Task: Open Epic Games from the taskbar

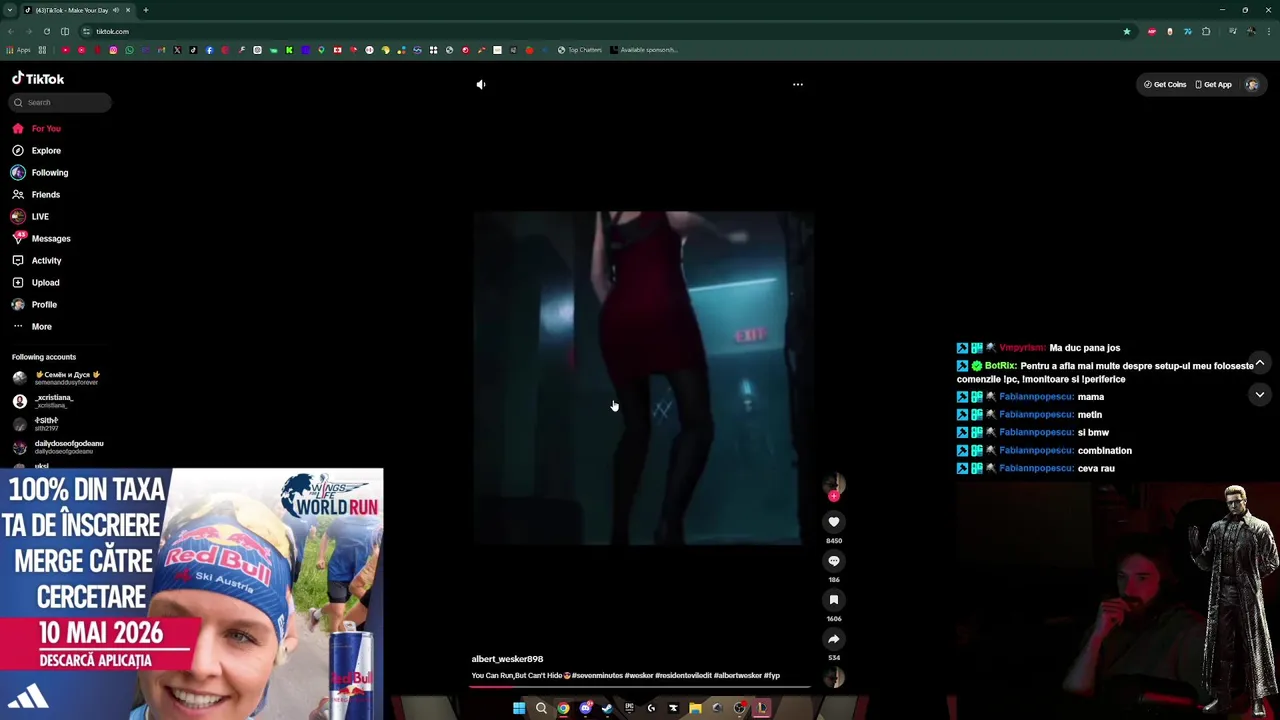Action: 629,708
